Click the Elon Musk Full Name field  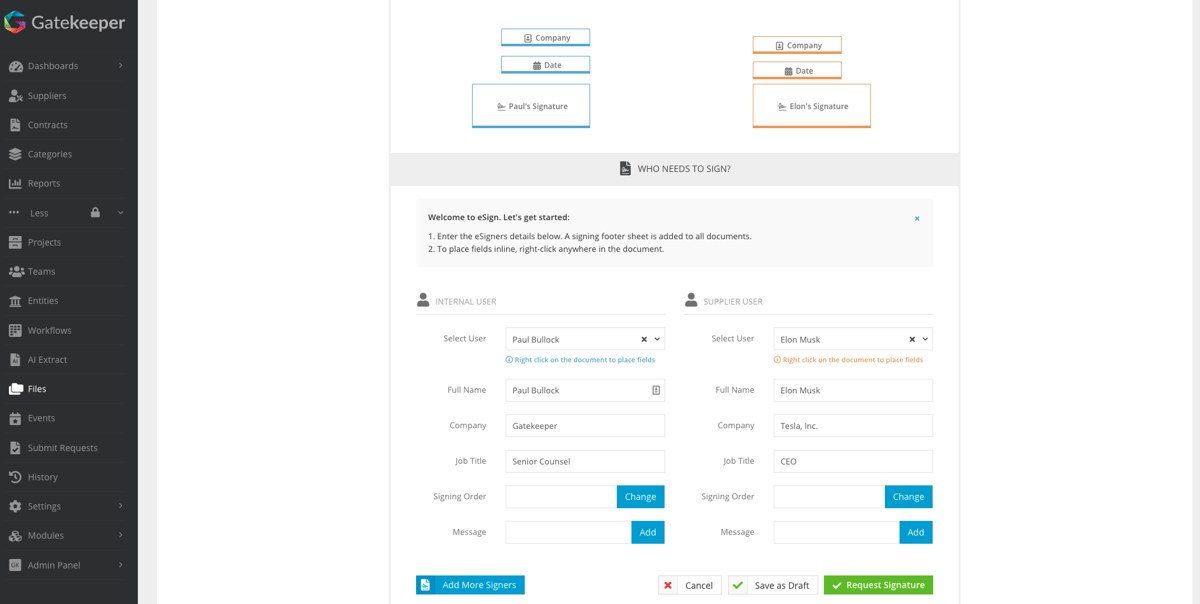pos(853,390)
